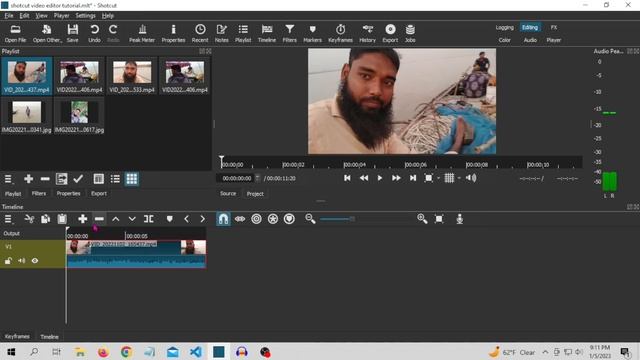Open the Peak Meter panel
Image resolution: width=640 pixels, height=360 pixels.
(x=142, y=33)
